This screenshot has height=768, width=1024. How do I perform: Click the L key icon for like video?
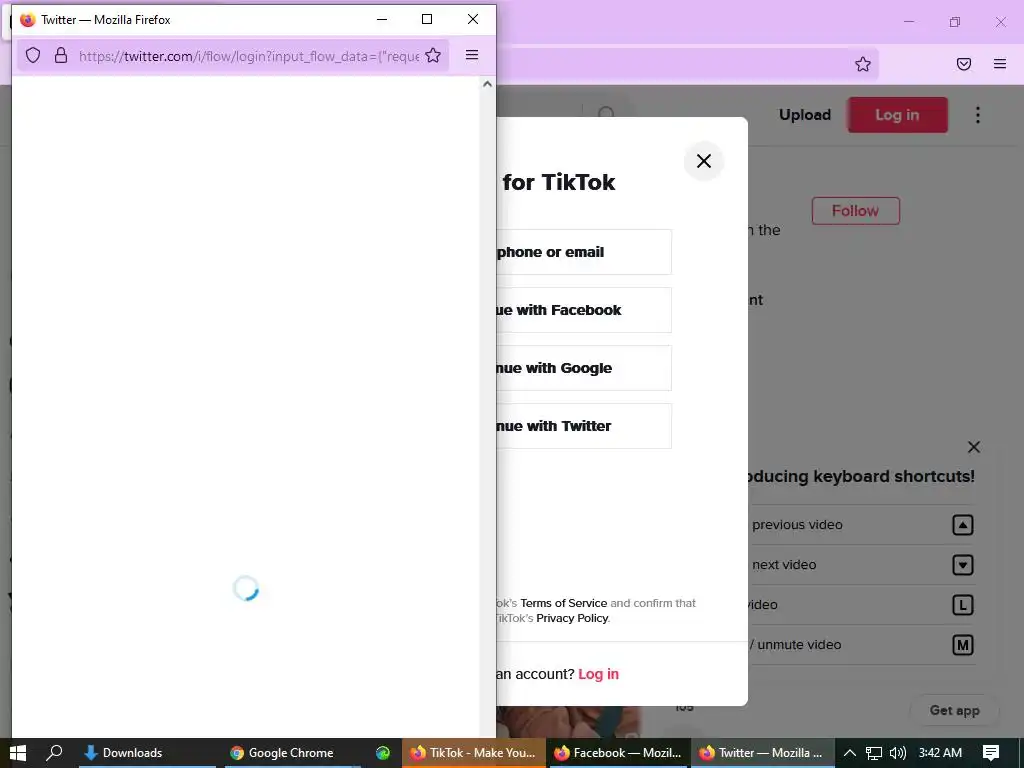[x=963, y=605]
